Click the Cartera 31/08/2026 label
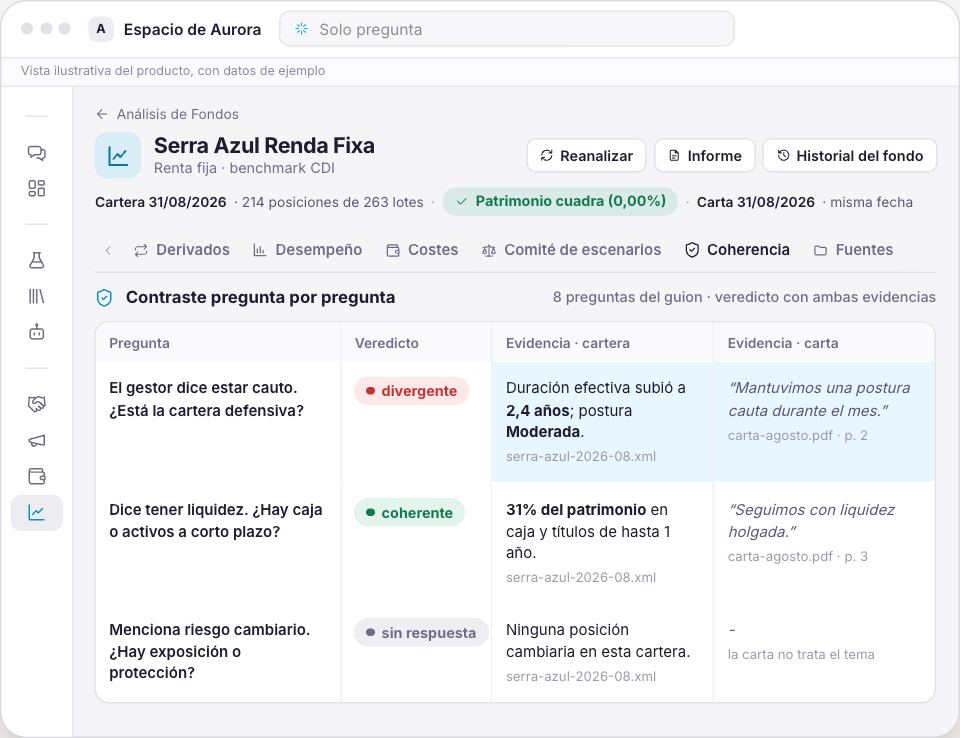The width and height of the screenshot is (960, 738). pyautogui.click(x=160, y=202)
